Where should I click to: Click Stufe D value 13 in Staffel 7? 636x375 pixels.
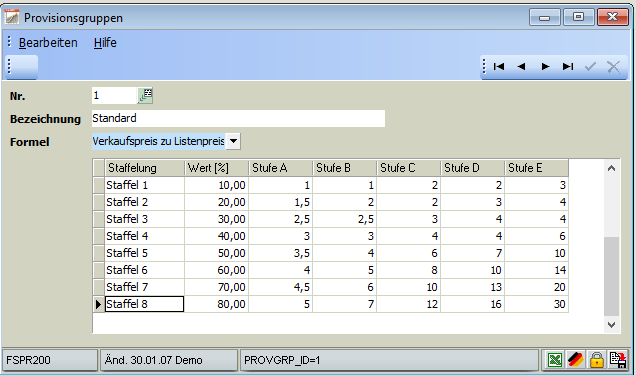pyautogui.click(x=473, y=287)
